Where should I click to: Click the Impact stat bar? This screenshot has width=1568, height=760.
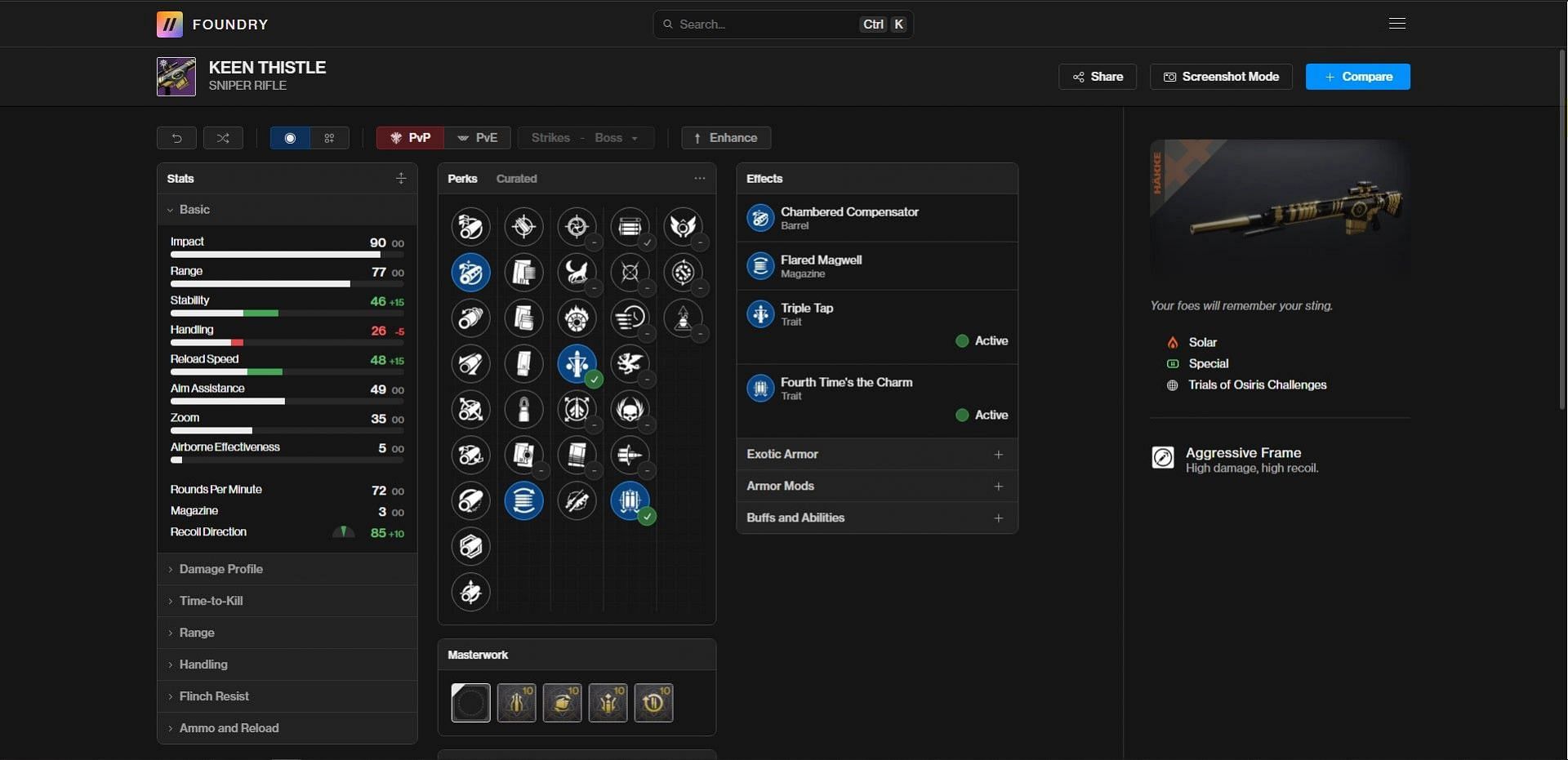[287, 255]
